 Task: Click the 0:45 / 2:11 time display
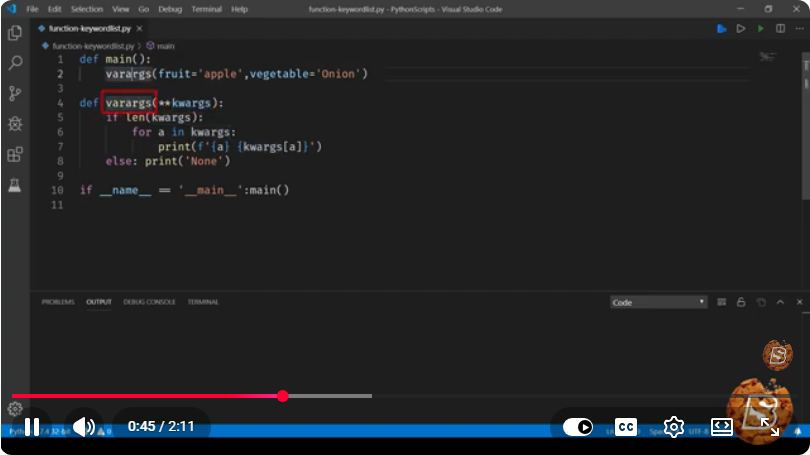[x=161, y=427]
